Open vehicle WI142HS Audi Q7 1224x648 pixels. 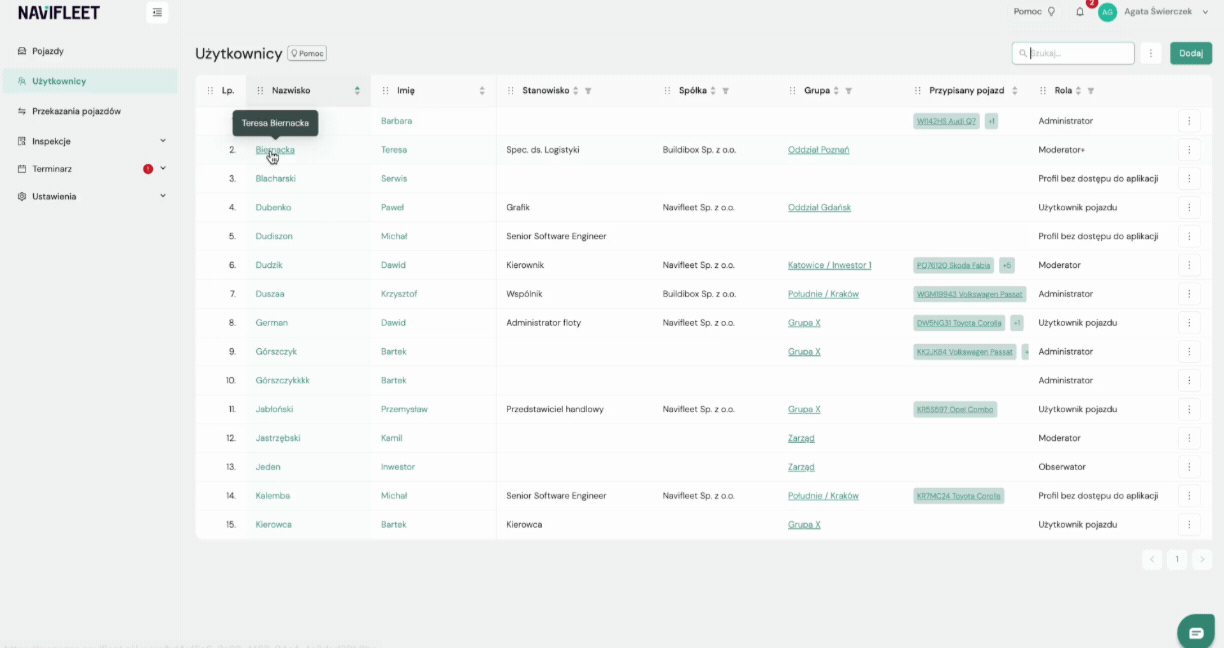coord(947,121)
